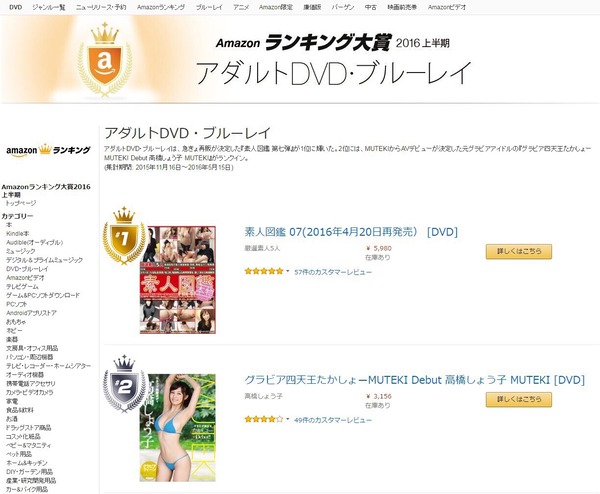Select ドラッグストア商品 category in sidebar
The height and width of the screenshot is (494, 600).
click(x=28, y=427)
